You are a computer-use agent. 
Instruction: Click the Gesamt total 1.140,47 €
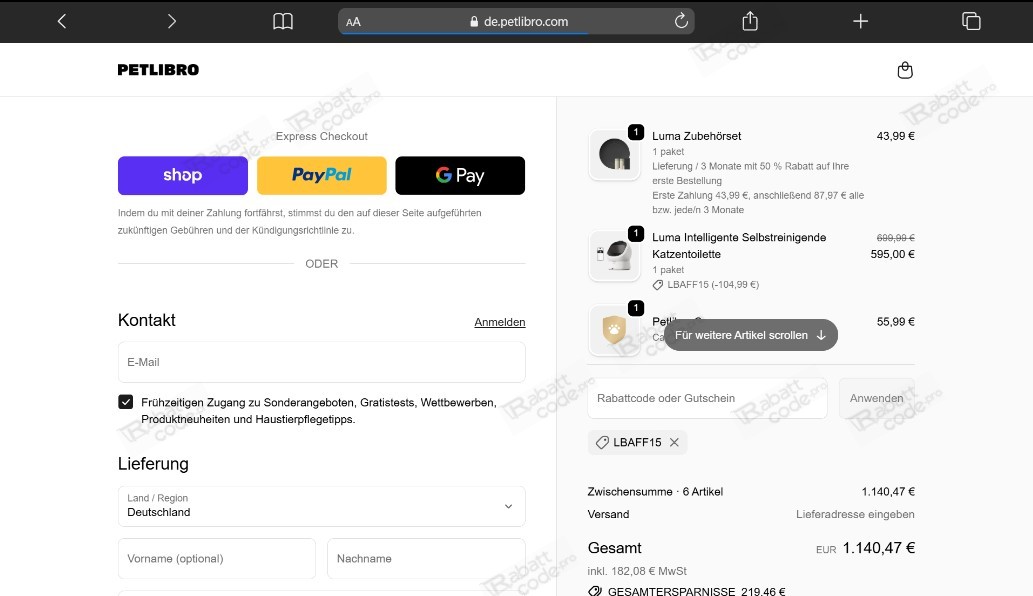(x=878, y=548)
